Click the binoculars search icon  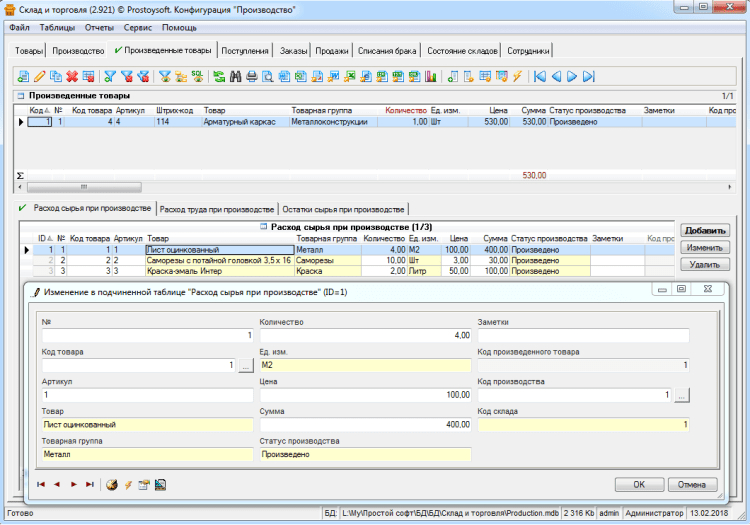point(235,76)
